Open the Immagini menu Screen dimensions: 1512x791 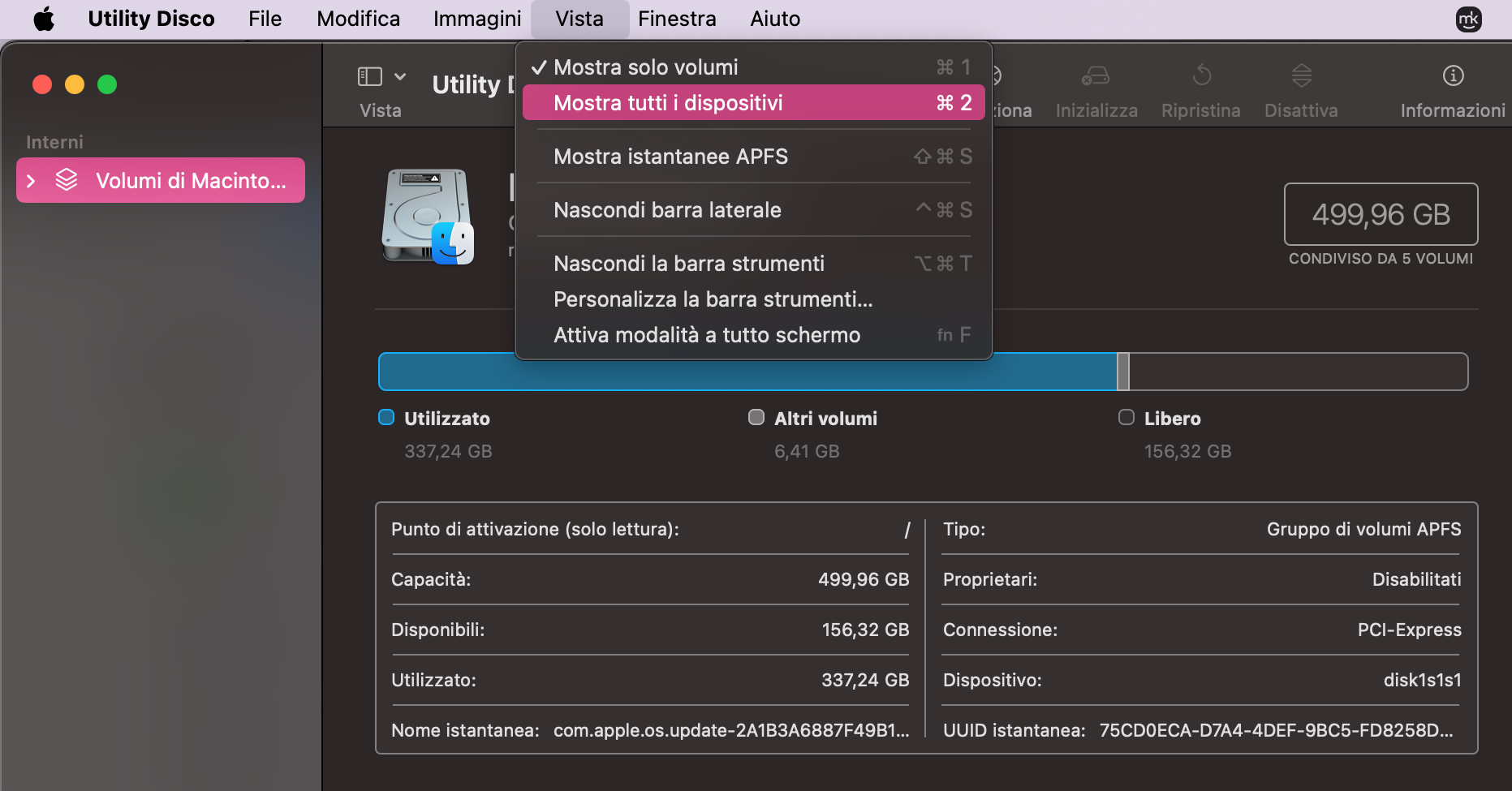pos(477,19)
